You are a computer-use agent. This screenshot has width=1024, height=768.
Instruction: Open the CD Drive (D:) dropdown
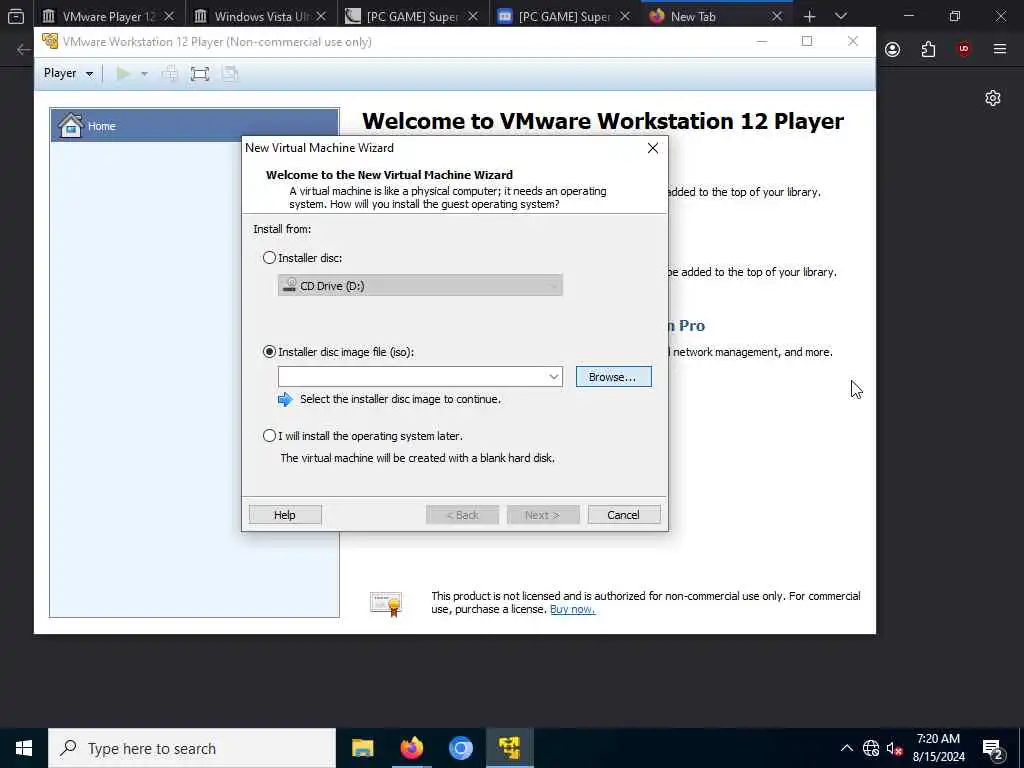tap(420, 285)
